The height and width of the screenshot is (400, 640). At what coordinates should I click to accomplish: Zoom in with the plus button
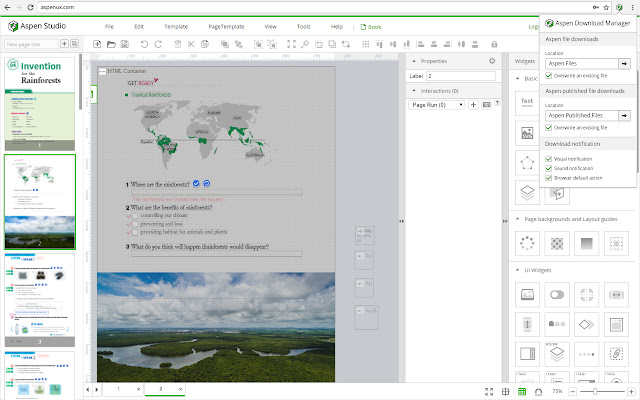[631, 391]
